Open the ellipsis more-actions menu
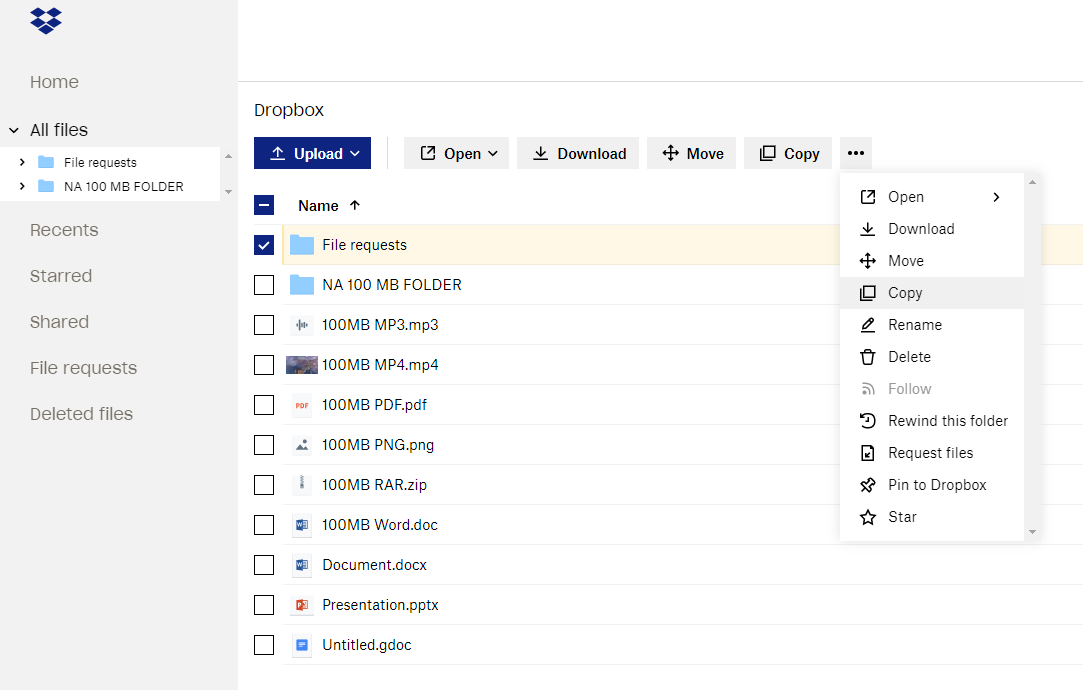Image resolution: width=1083 pixels, height=690 pixels. tap(855, 153)
